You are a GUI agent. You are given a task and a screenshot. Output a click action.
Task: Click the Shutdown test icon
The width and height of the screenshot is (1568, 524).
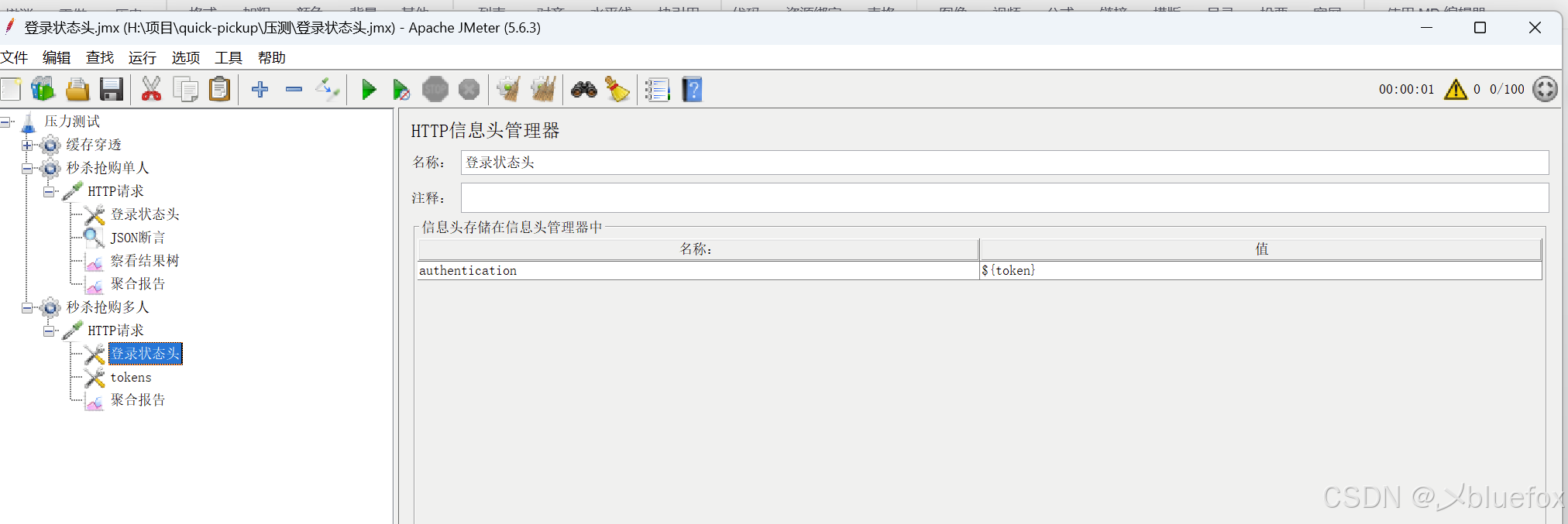[469, 90]
